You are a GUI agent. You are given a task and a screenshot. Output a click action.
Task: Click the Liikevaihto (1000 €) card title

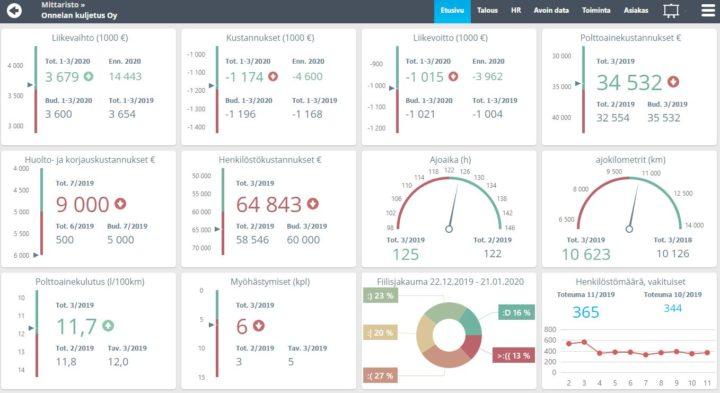pos(90,38)
